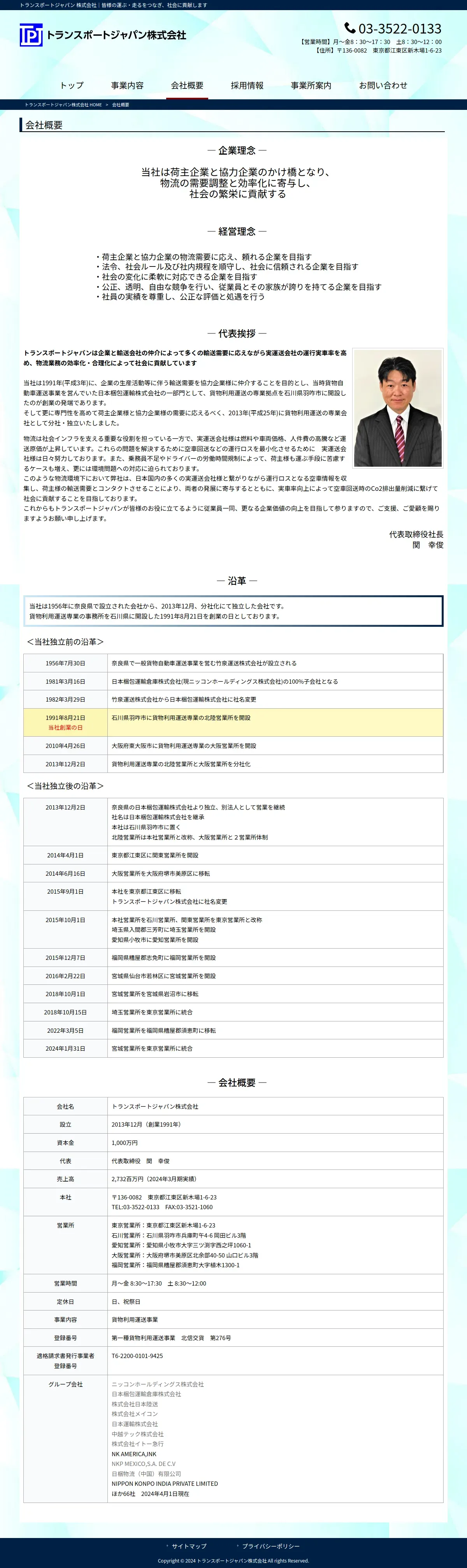Click the 企業理念 section heading
The image size is (467, 1568).
tap(237, 150)
